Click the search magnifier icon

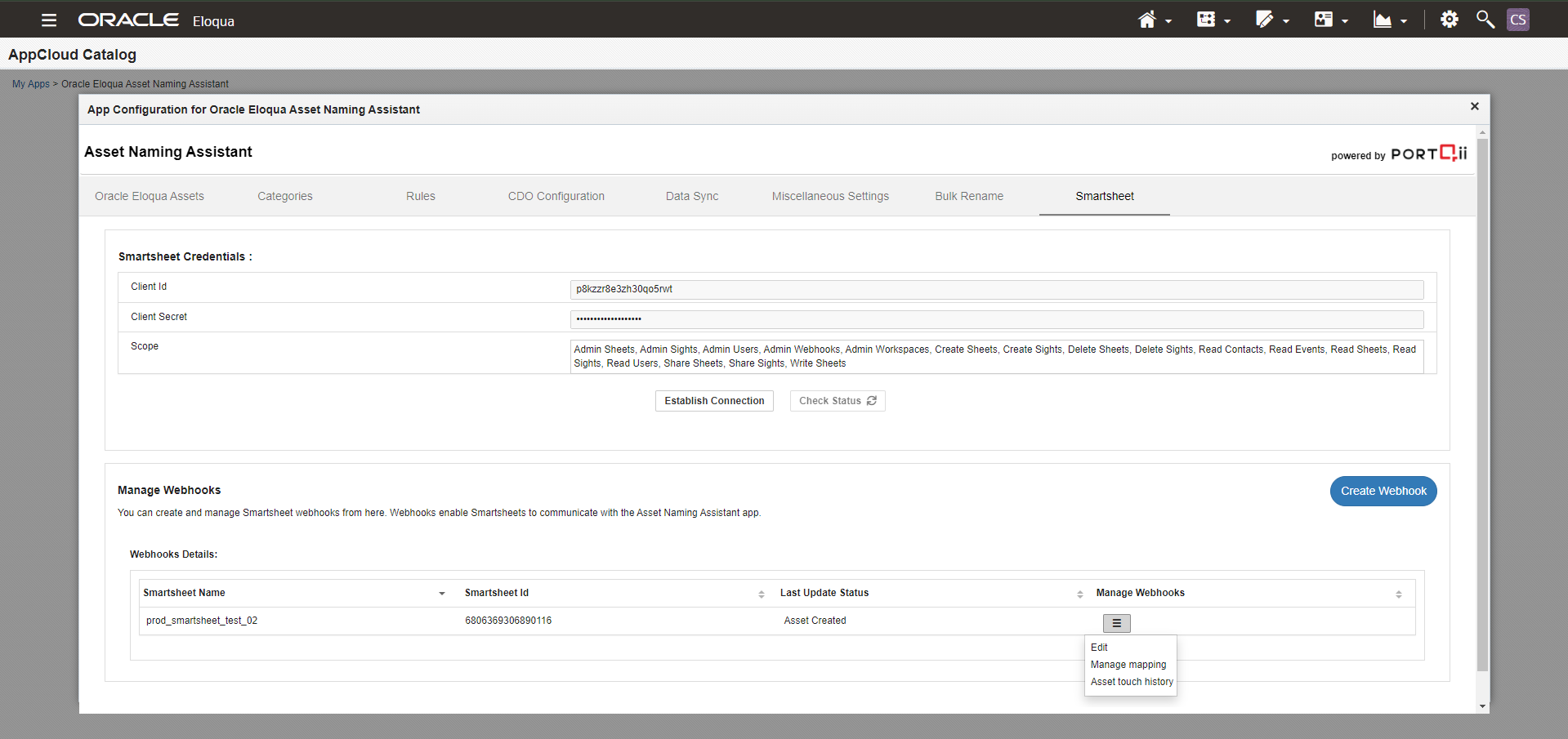[x=1485, y=20]
